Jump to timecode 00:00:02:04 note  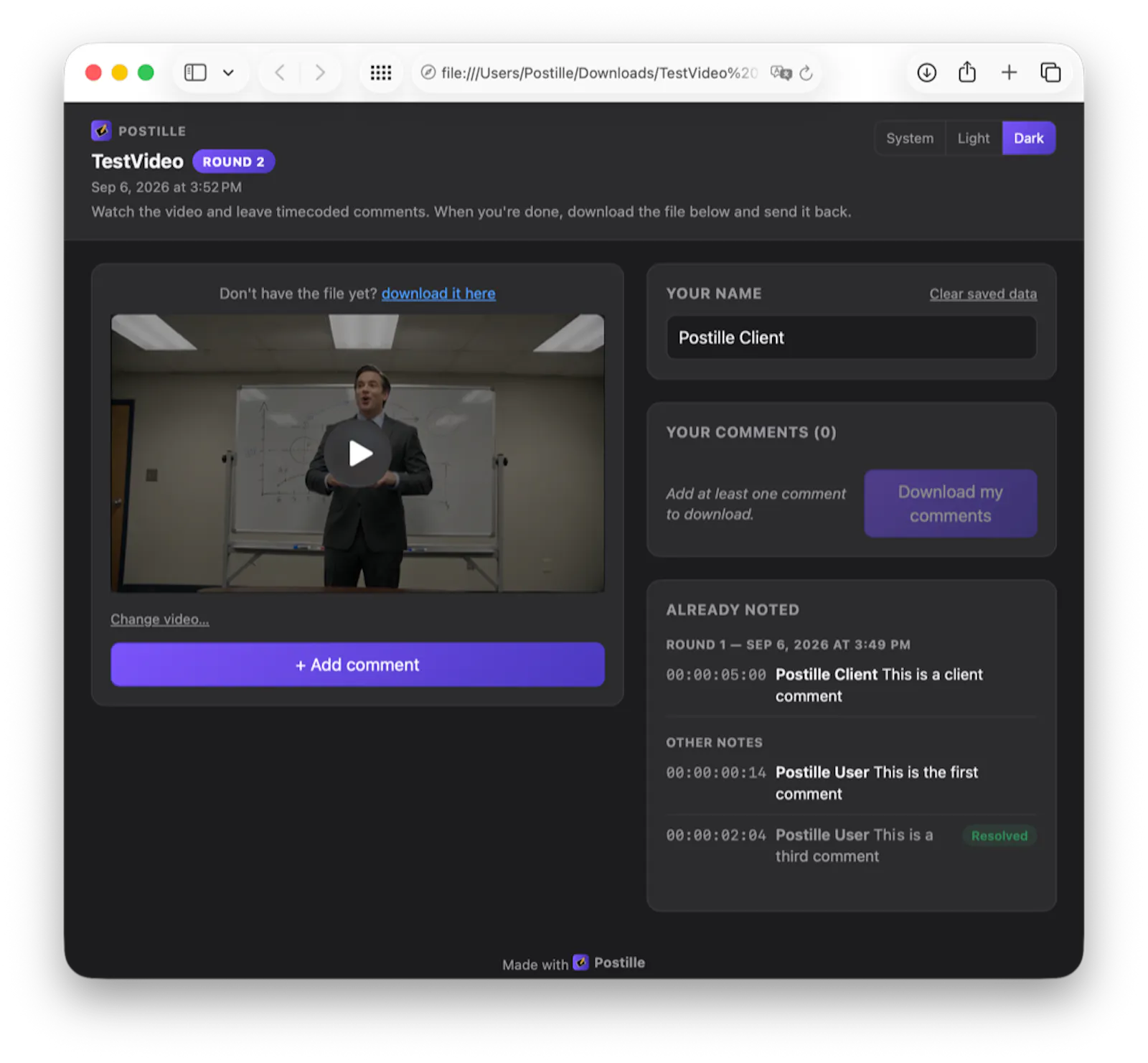pyautogui.click(x=716, y=835)
